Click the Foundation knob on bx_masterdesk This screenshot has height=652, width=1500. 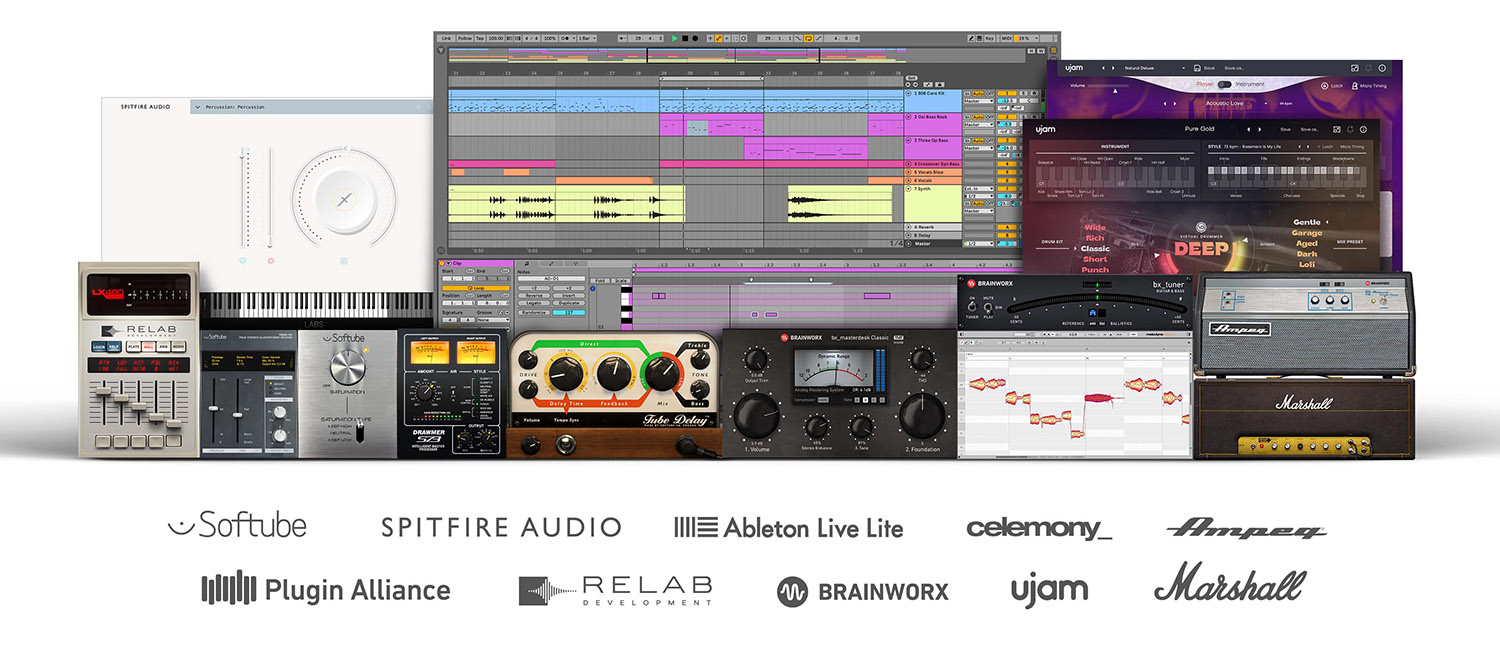point(920,412)
